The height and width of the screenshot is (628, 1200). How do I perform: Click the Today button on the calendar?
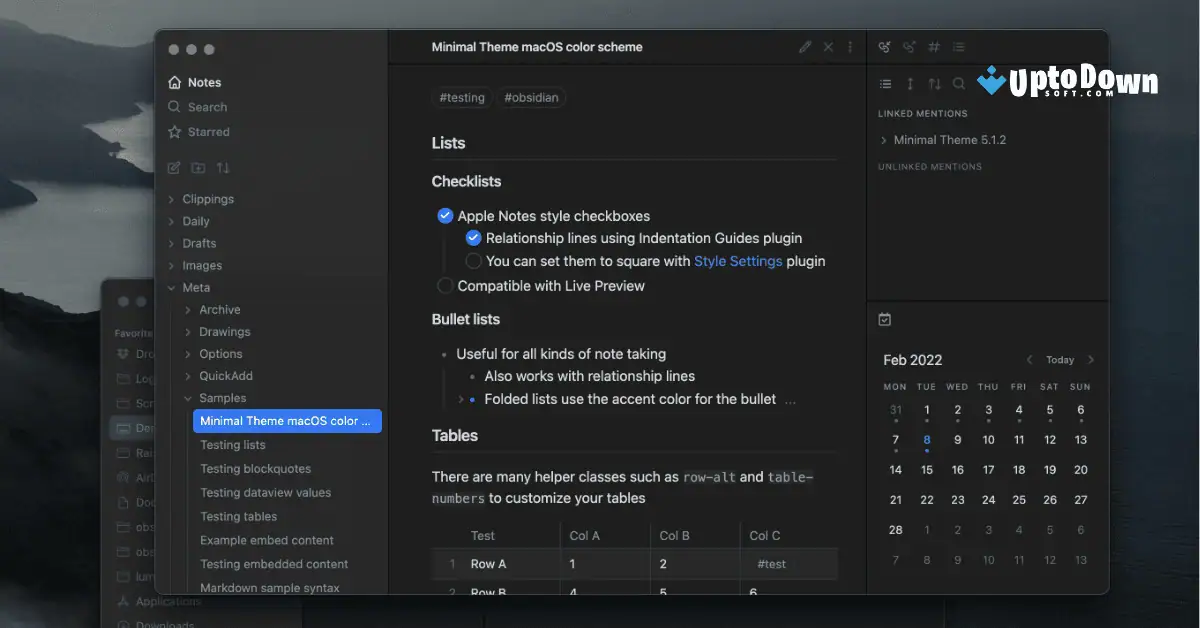tap(1059, 359)
